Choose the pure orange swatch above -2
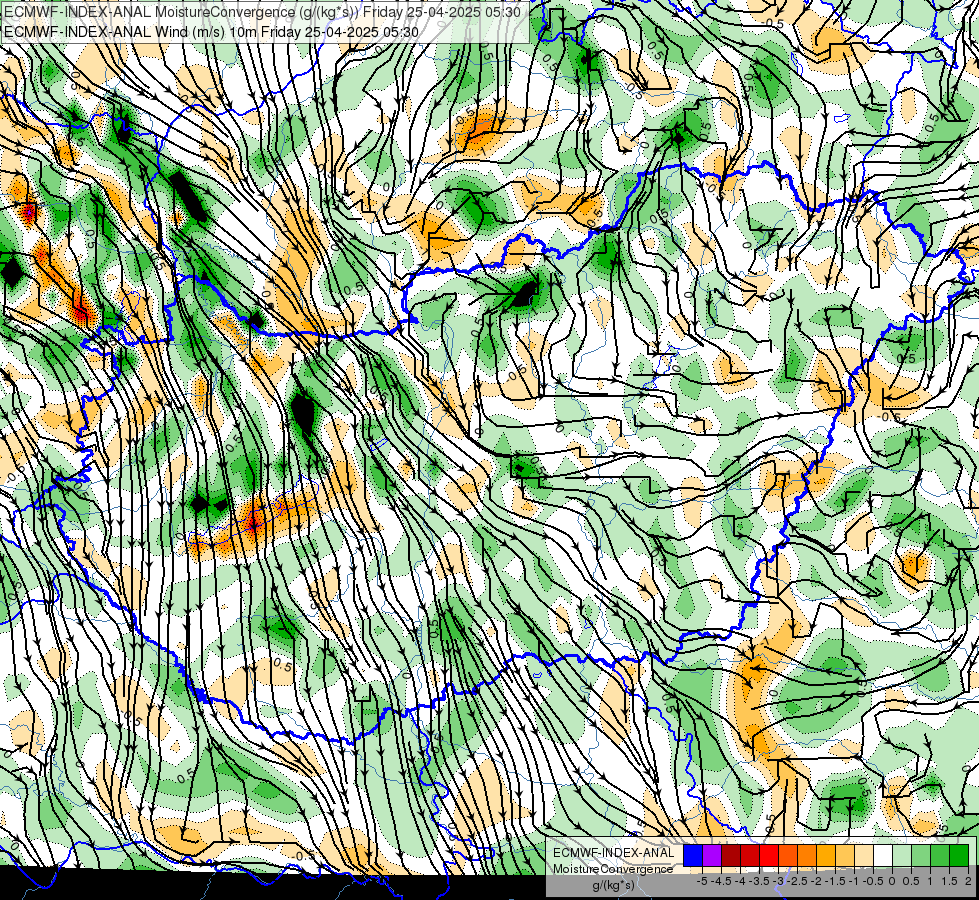The image size is (979, 900). coord(807,855)
